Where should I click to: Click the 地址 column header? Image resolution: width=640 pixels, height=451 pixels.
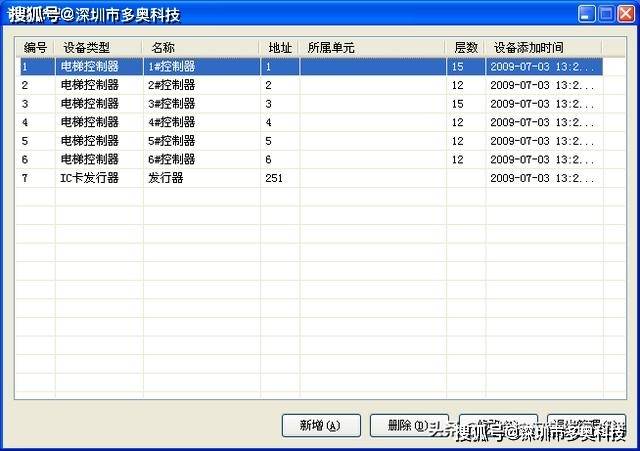click(280, 48)
